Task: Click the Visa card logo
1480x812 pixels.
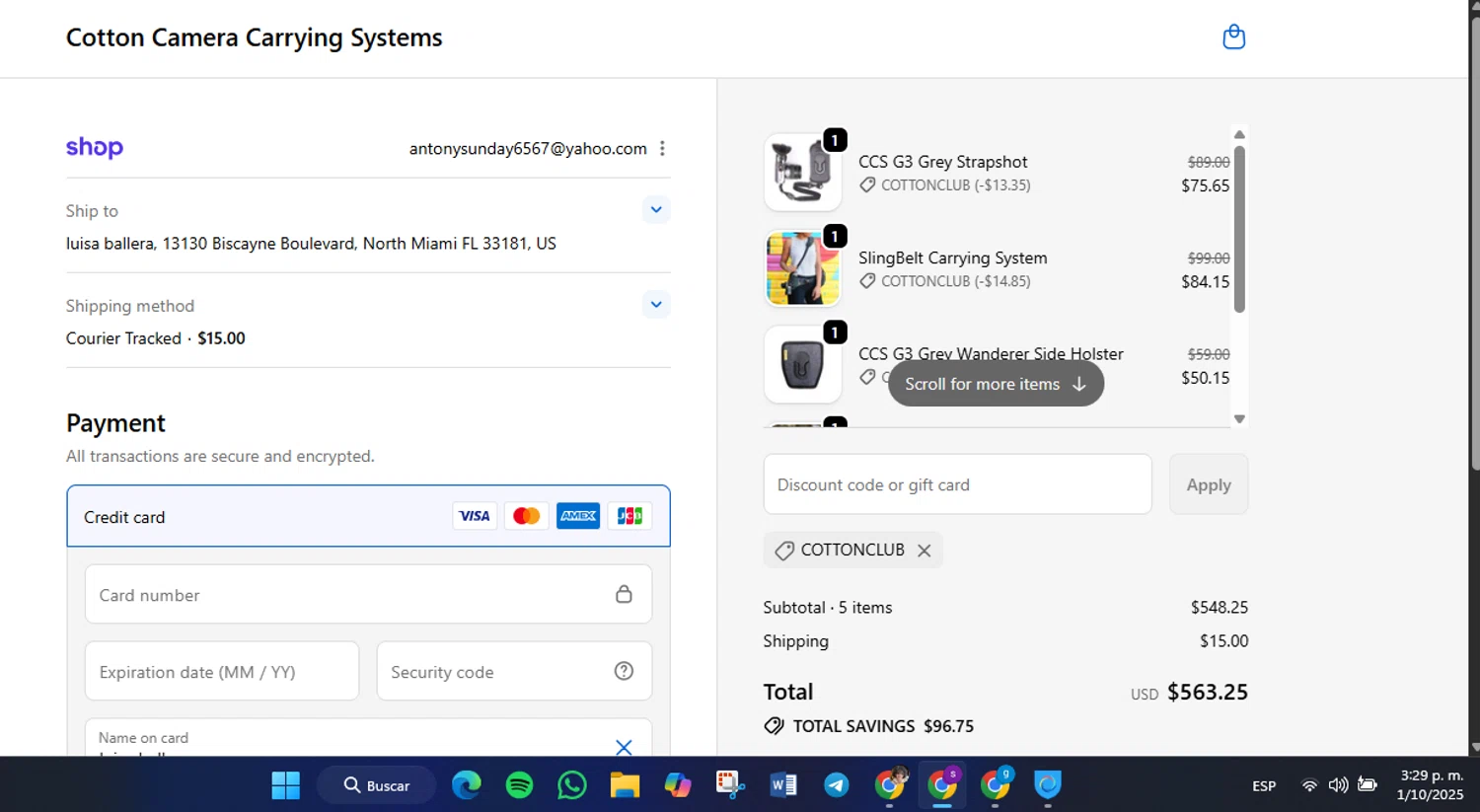Action: tap(475, 516)
